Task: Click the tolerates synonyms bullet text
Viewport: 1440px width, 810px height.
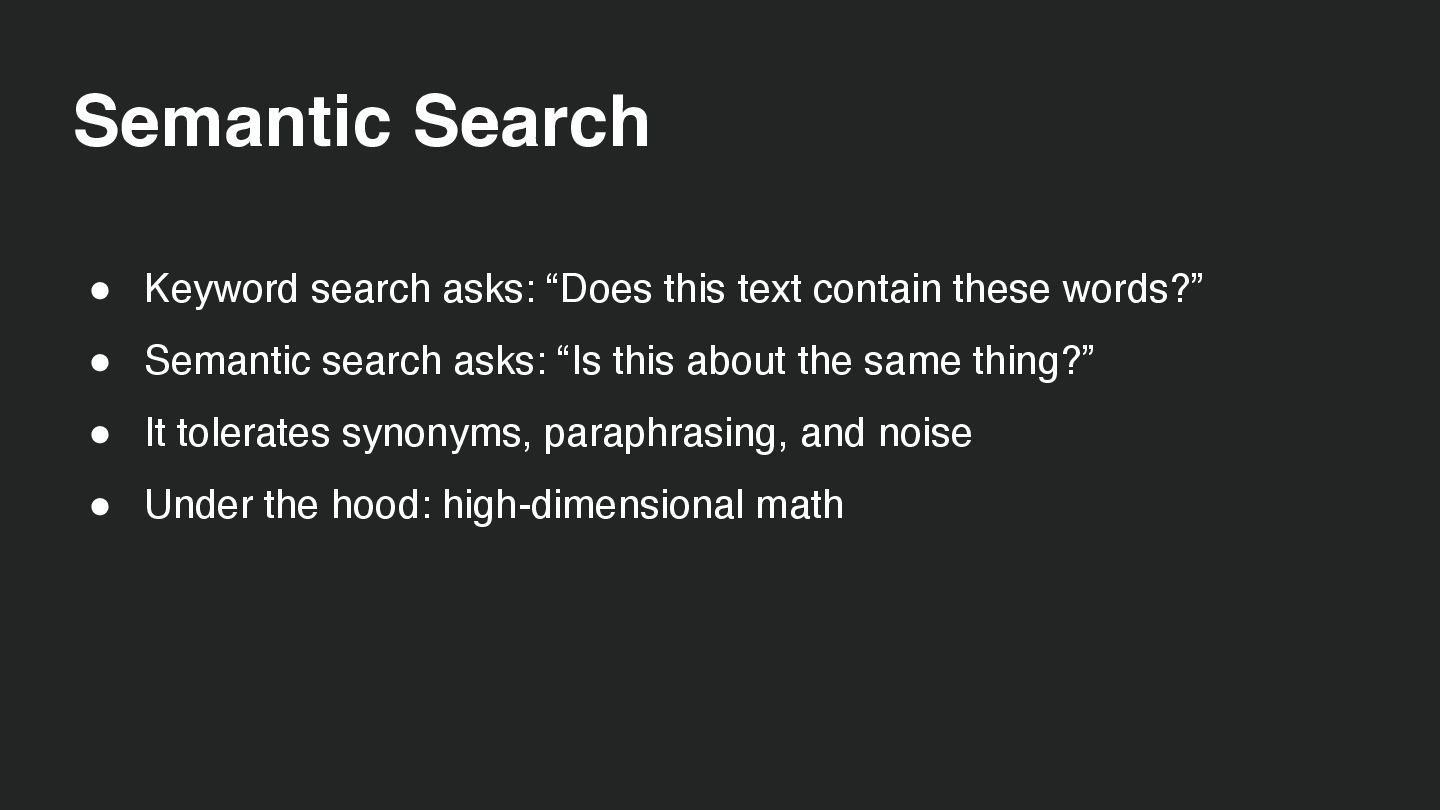Action: [558, 433]
